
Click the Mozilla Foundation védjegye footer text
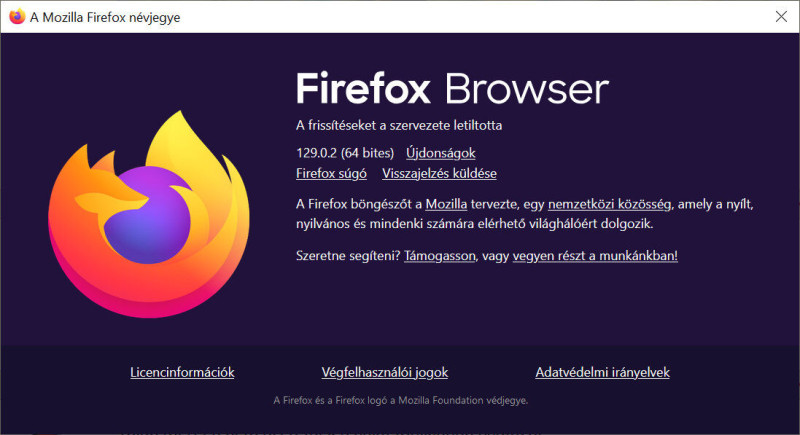pyautogui.click(x=401, y=400)
